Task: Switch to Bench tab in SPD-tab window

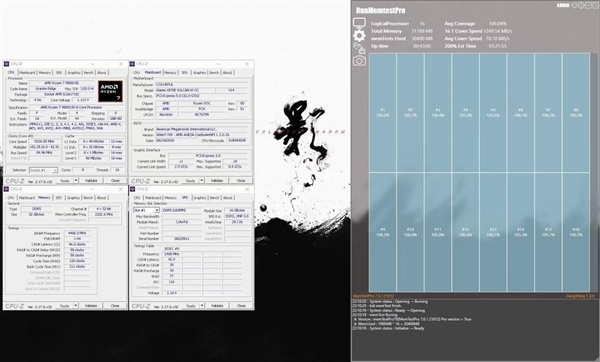Action: (214, 197)
